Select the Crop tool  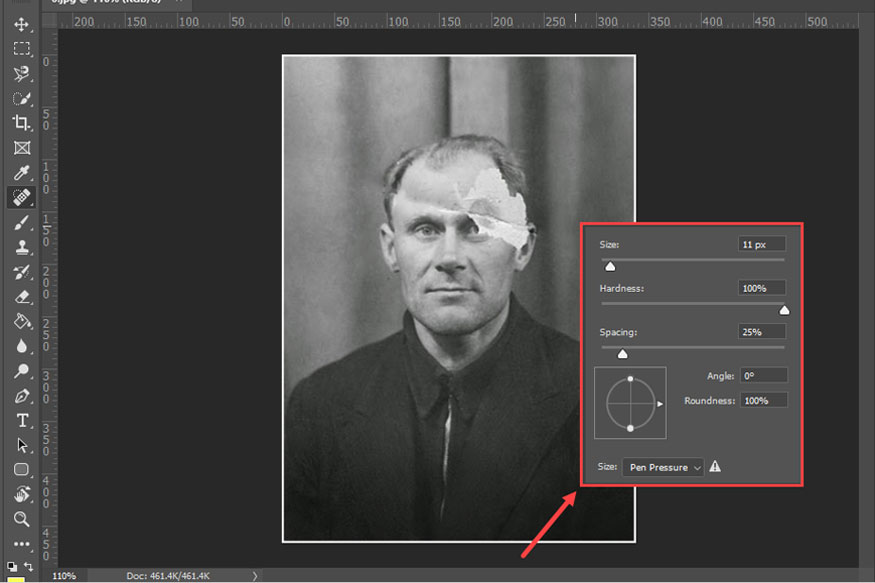click(22, 123)
